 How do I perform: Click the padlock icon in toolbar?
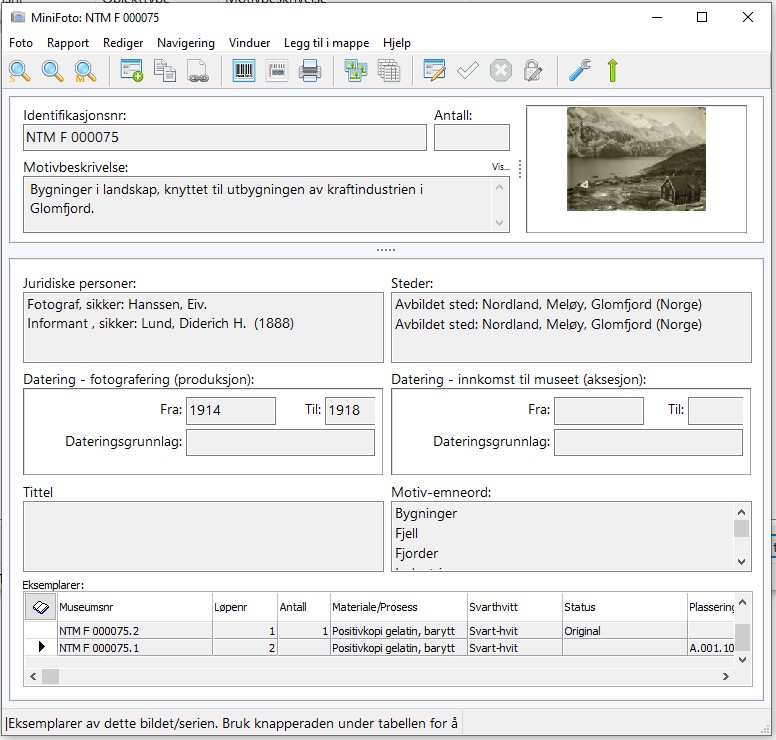533,70
